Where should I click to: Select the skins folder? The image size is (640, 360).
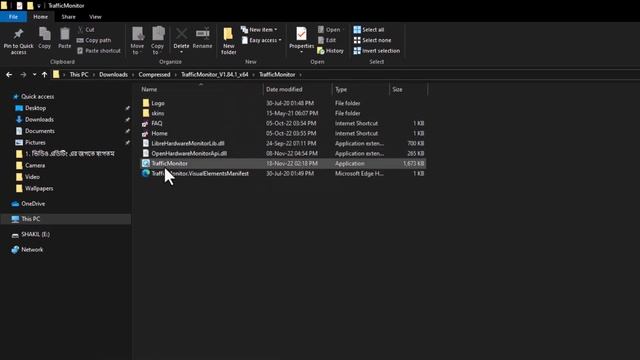158,113
